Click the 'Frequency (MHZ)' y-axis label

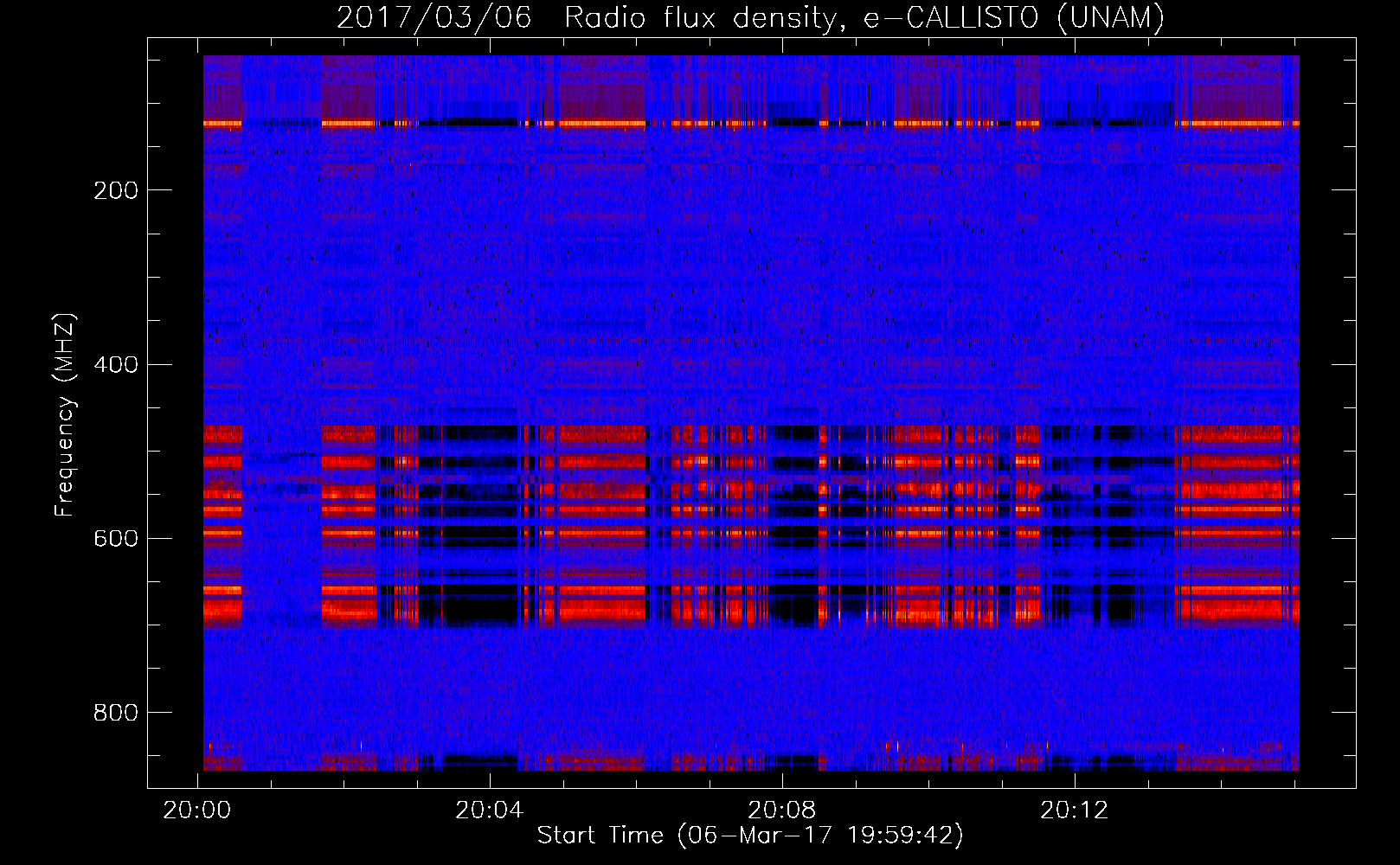[x=65, y=414]
